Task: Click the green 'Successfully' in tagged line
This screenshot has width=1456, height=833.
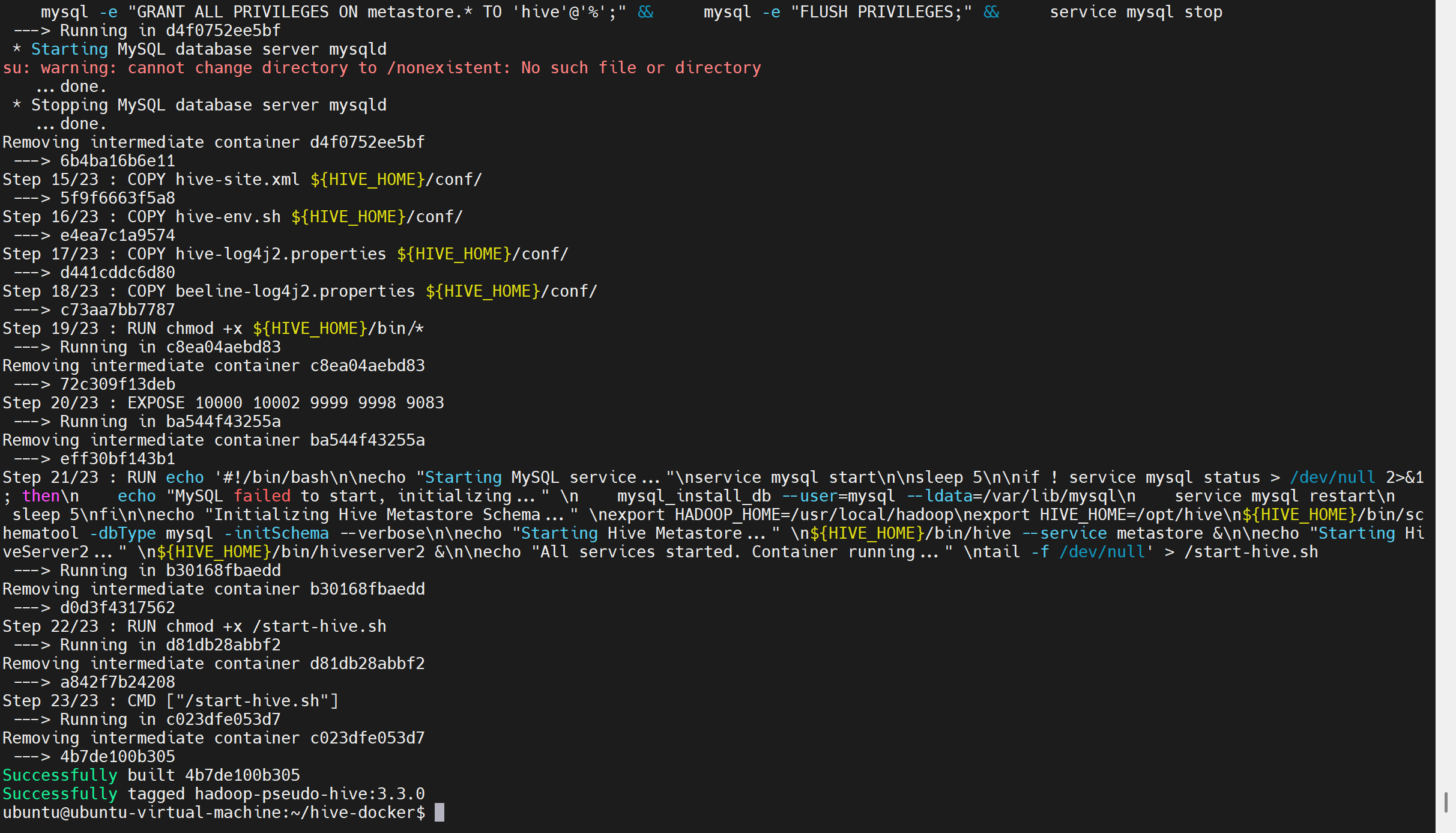Action: pyautogui.click(x=59, y=794)
